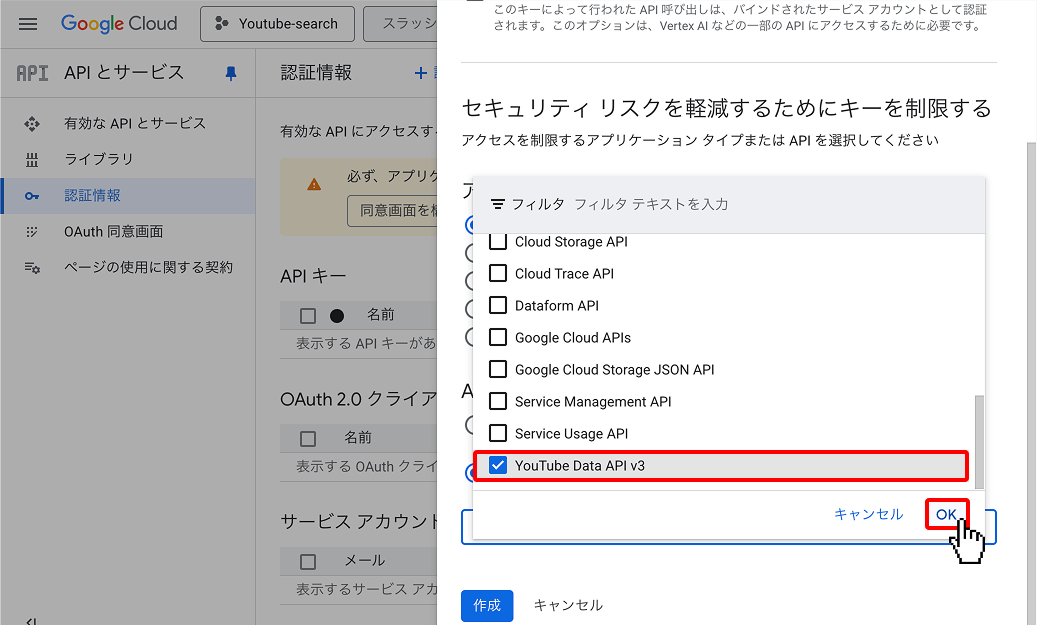Click キャンセル next to 作成 button
The height and width of the screenshot is (625, 1037).
pyautogui.click(x=568, y=605)
